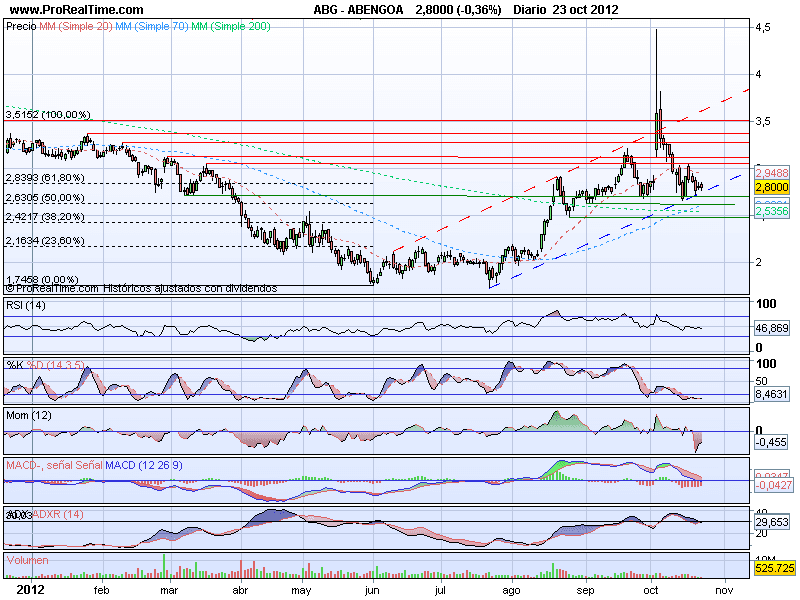Click the 'may' month label on time axis
The height and width of the screenshot is (600, 800).
pos(301,591)
